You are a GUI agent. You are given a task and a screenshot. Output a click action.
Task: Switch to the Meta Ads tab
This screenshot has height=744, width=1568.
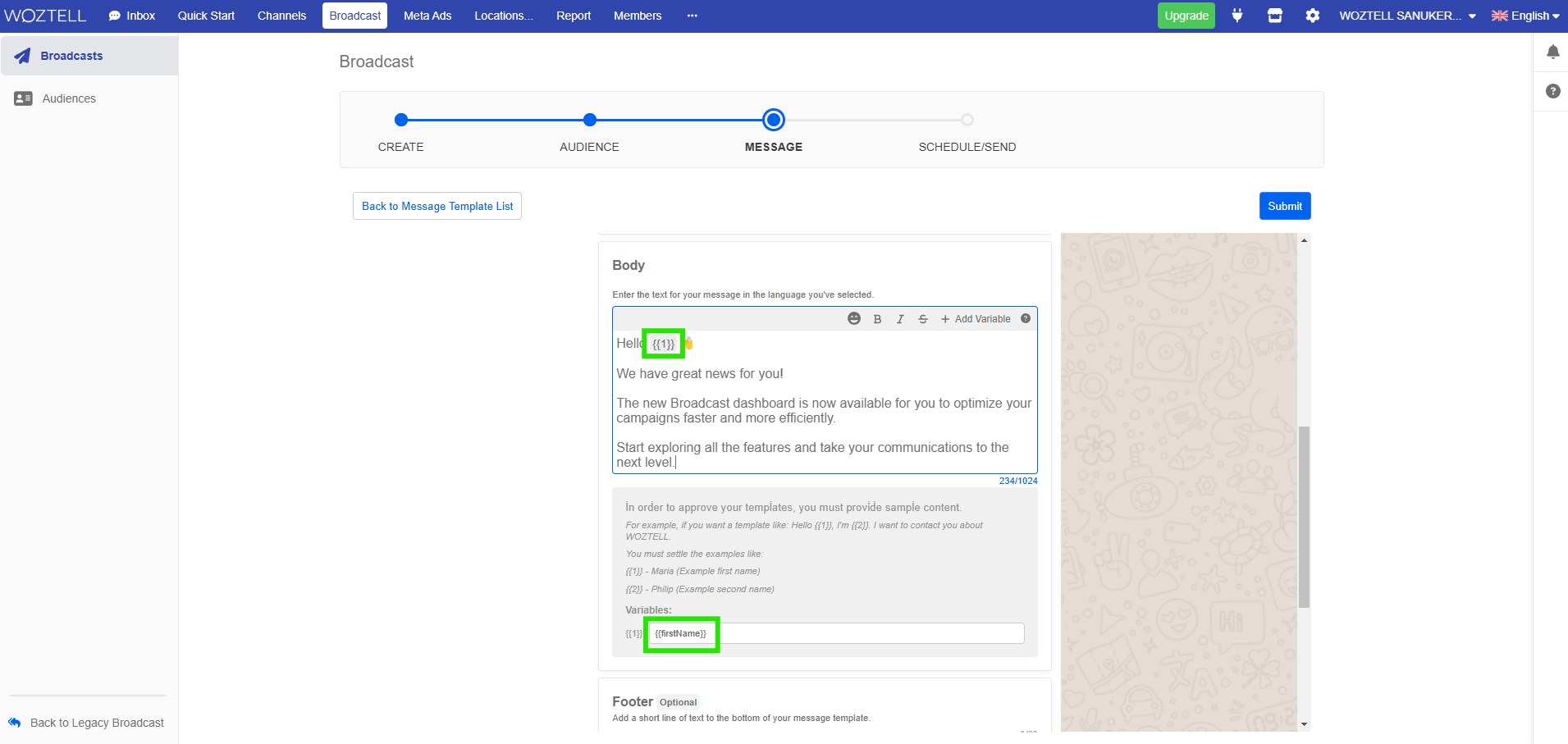(427, 15)
